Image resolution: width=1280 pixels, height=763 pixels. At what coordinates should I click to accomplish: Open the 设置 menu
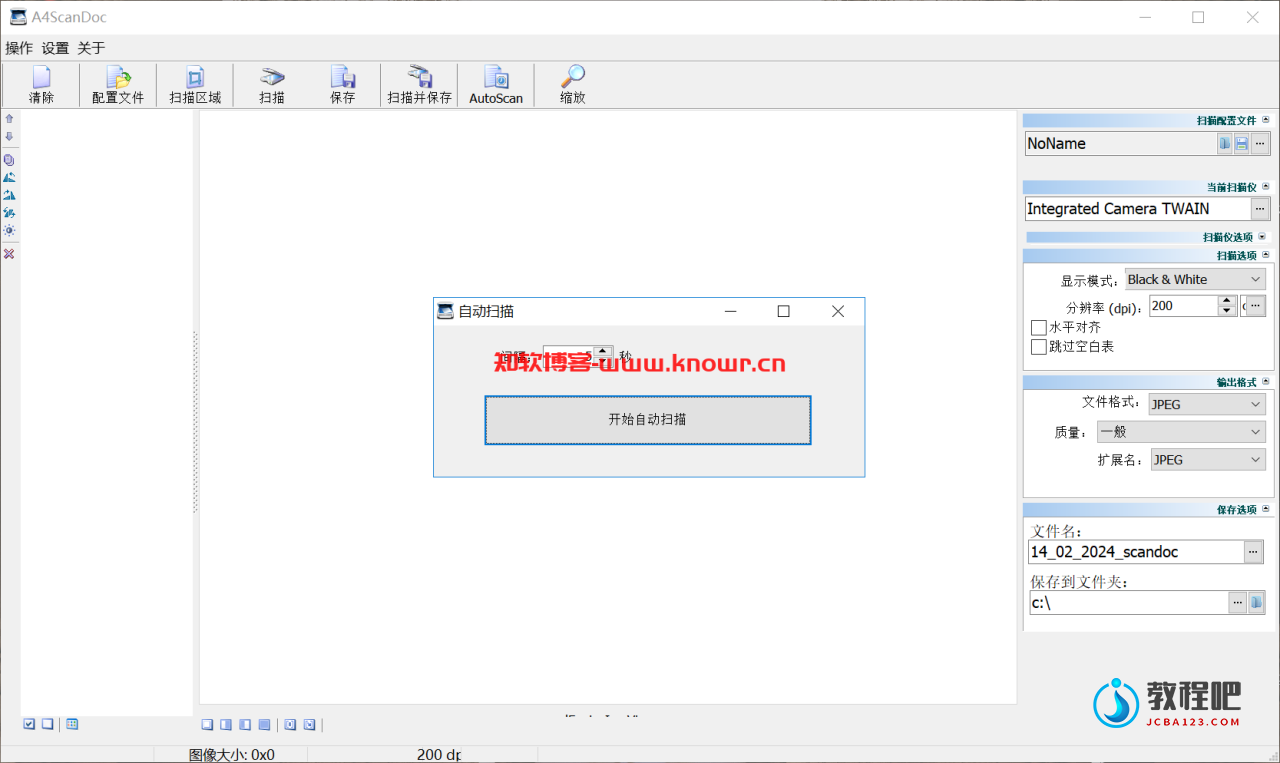(x=56, y=48)
